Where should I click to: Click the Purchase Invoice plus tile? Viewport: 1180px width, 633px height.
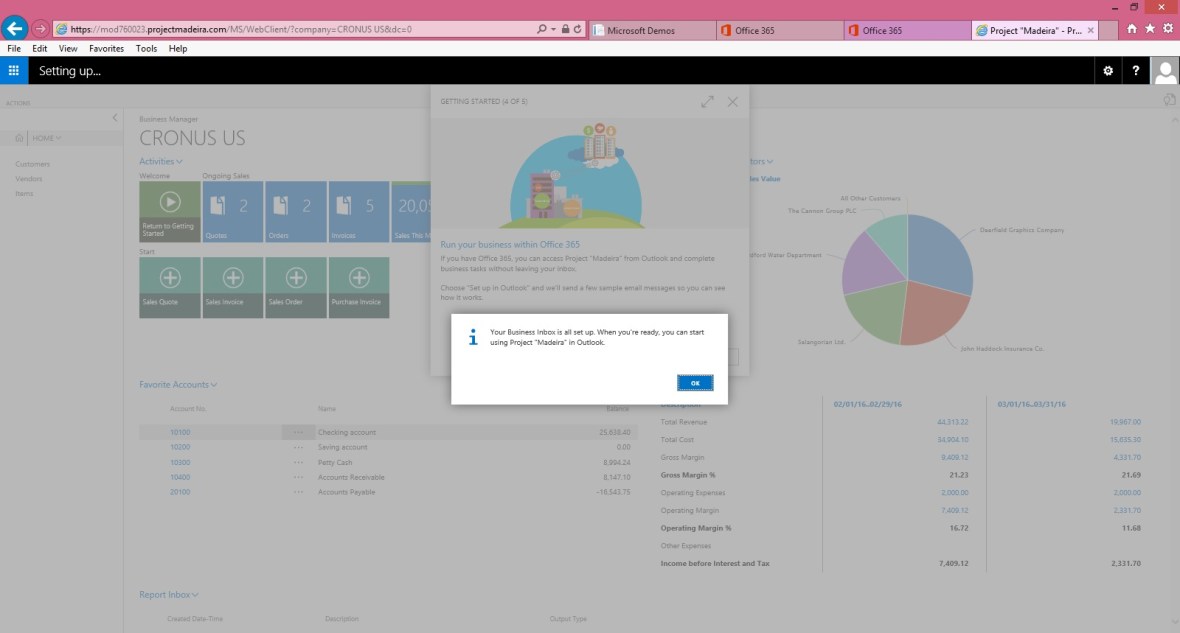(358, 287)
